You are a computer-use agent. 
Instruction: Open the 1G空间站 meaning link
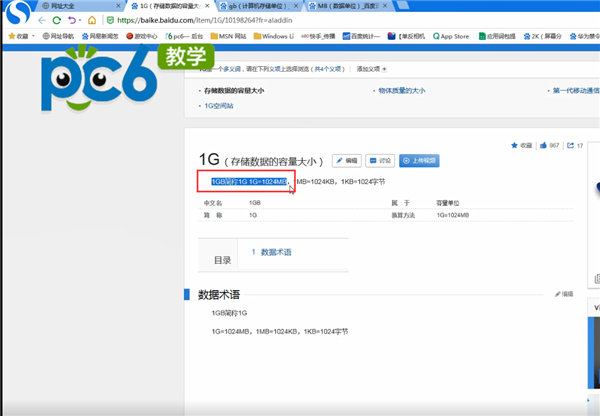click(x=218, y=106)
